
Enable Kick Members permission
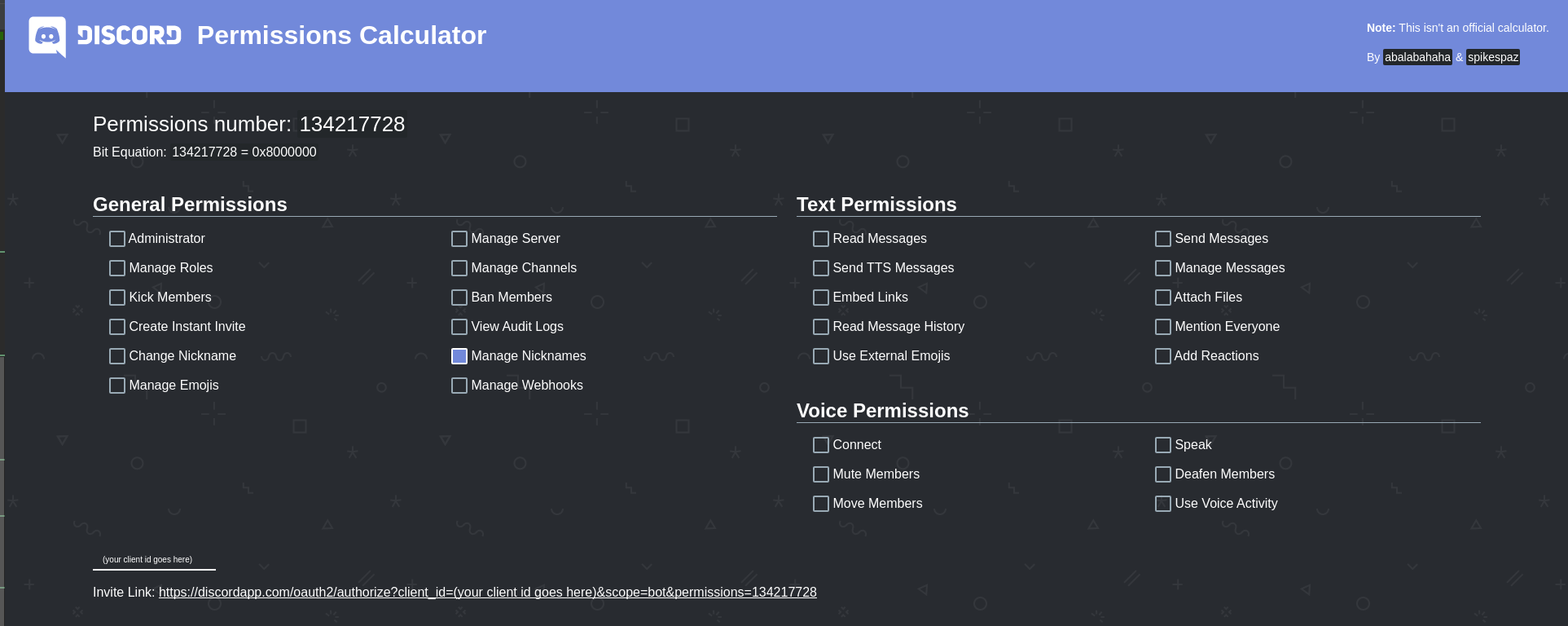coord(117,298)
